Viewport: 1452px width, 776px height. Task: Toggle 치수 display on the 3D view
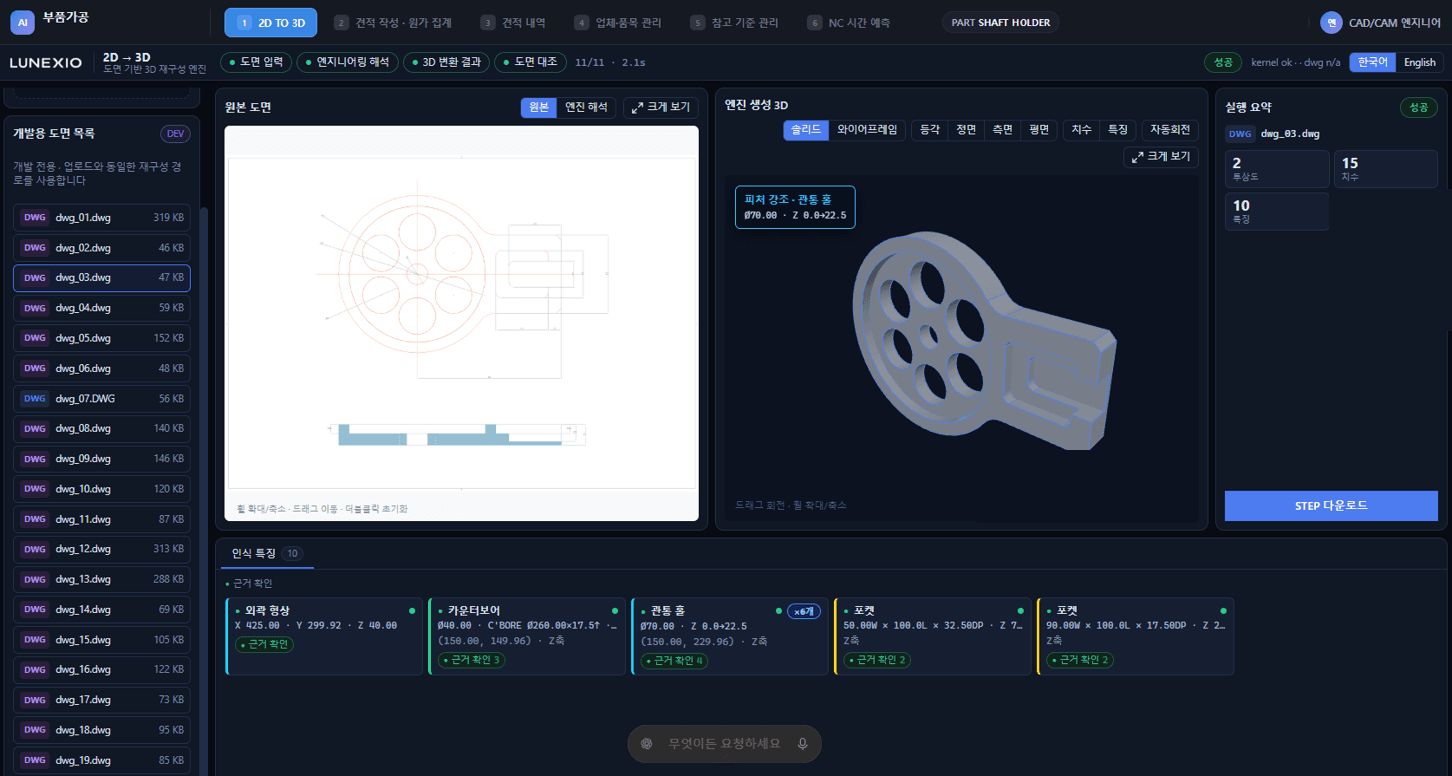tap(1081, 130)
